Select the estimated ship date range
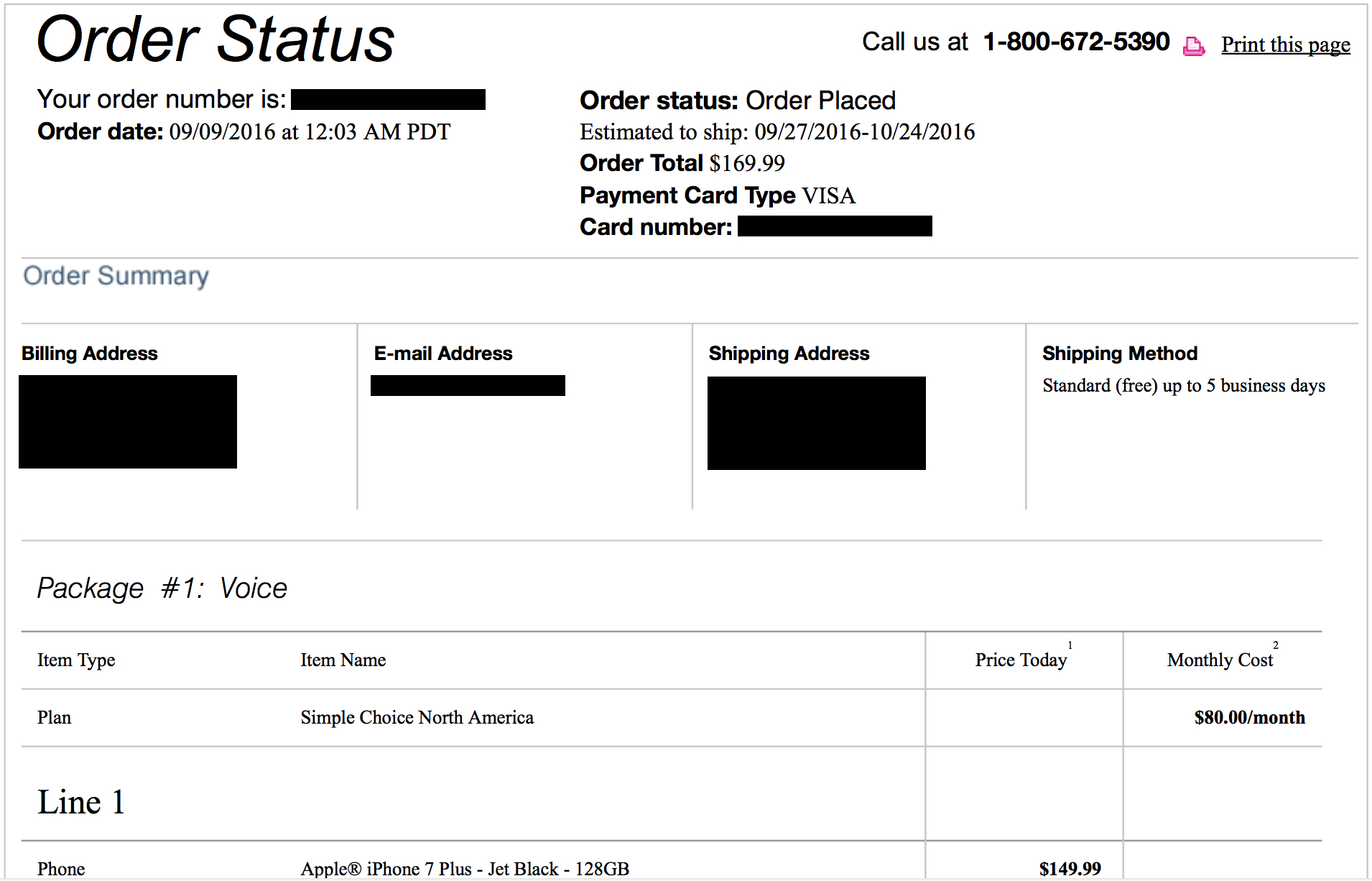 864,132
